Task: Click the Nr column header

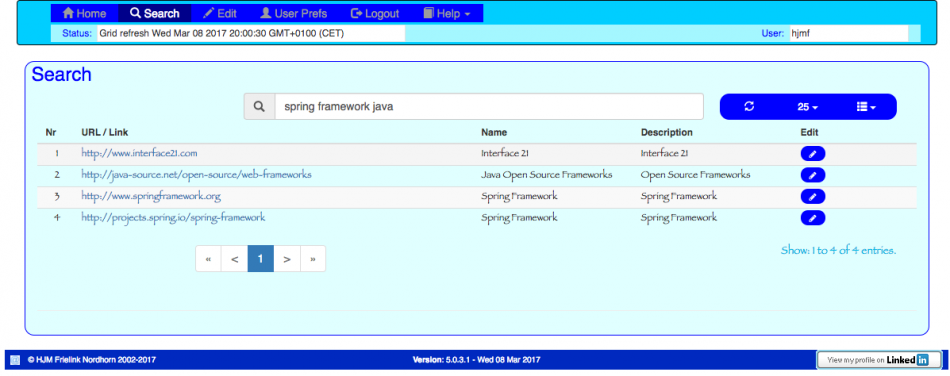Action: click(x=51, y=132)
